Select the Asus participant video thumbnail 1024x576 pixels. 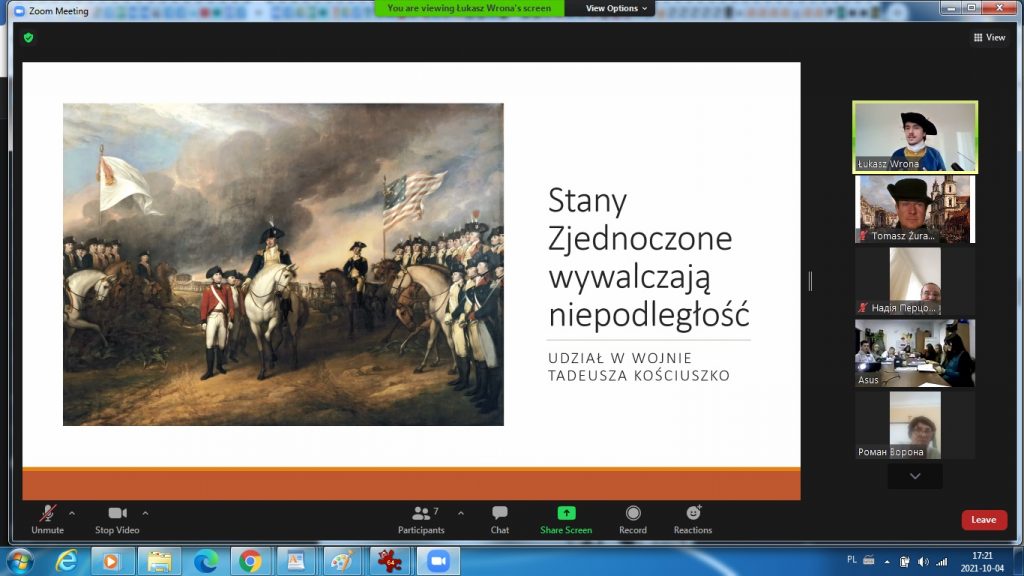[x=914, y=353]
